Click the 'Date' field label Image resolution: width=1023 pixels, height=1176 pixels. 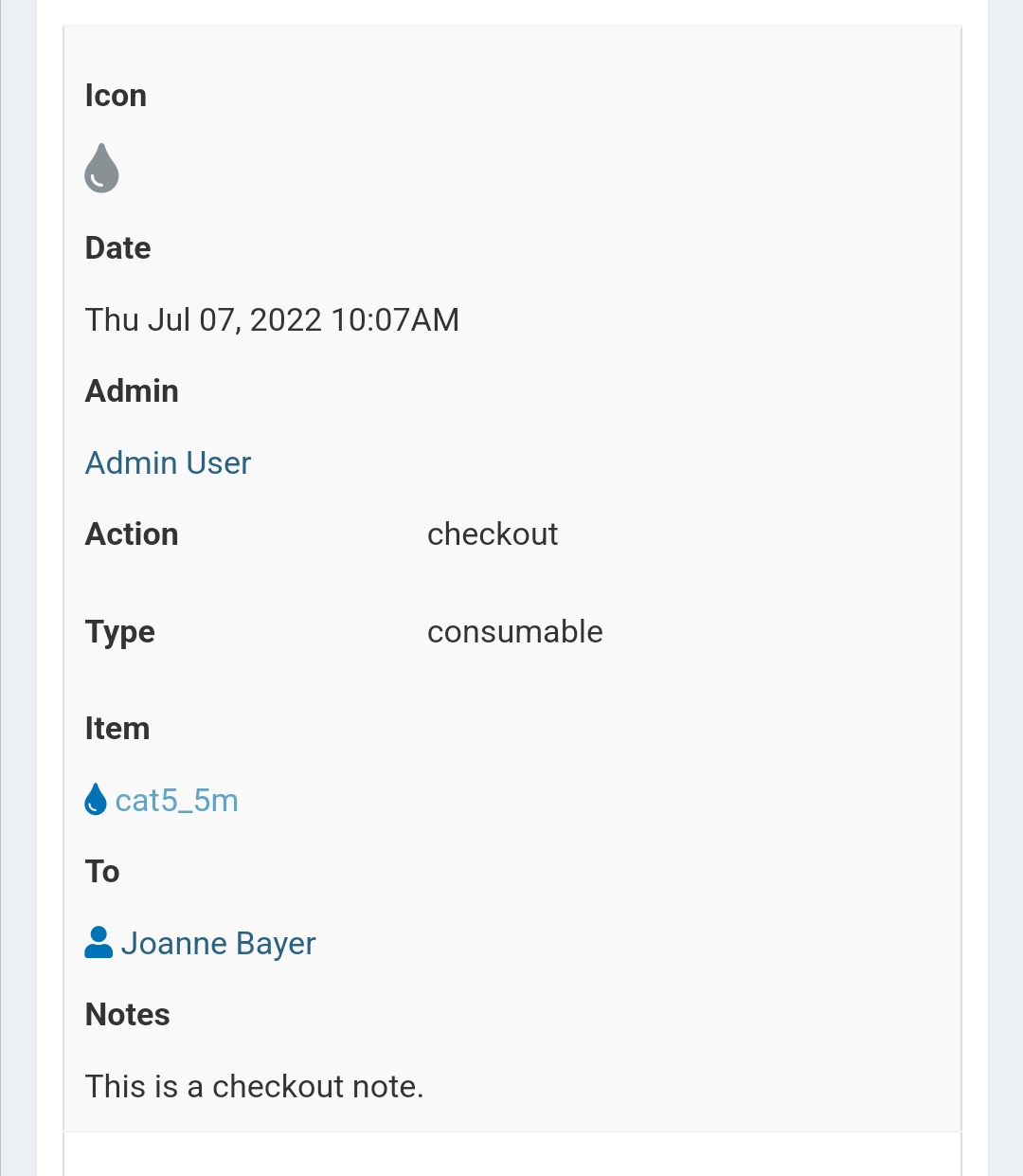click(117, 248)
